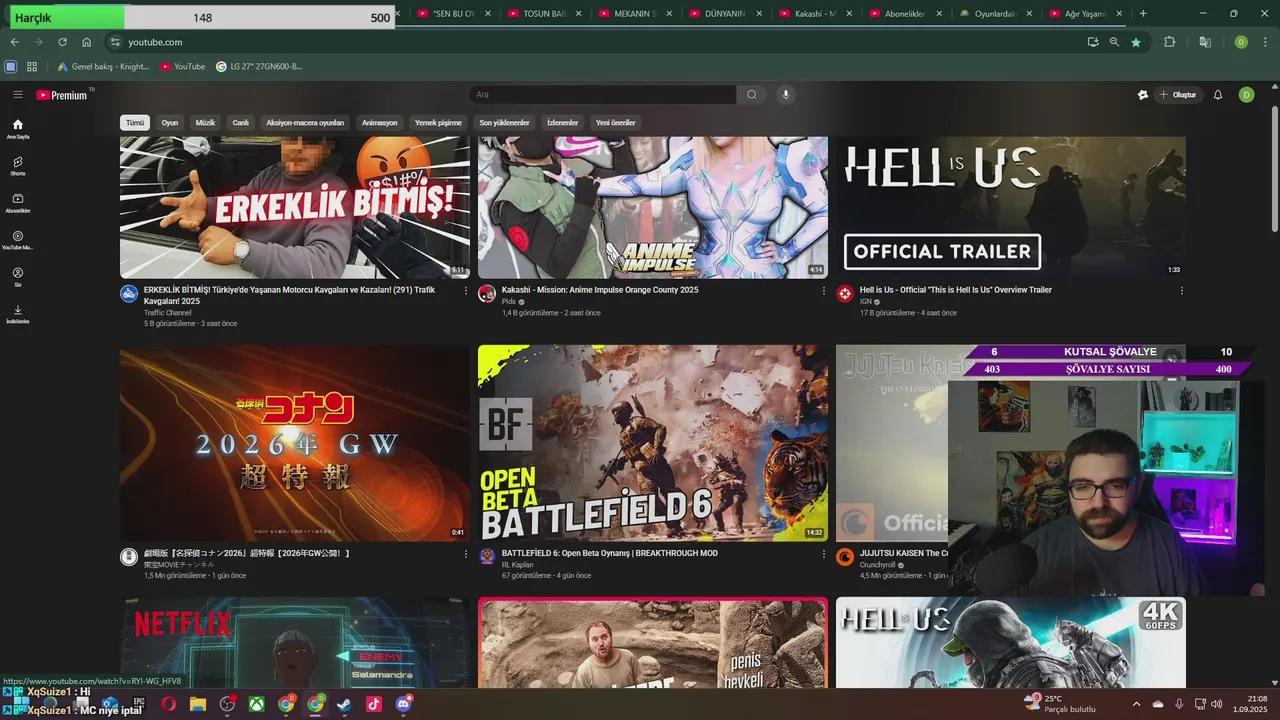This screenshot has height=720, width=1280.
Task: Open Steam from the taskbar
Action: pos(344,704)
